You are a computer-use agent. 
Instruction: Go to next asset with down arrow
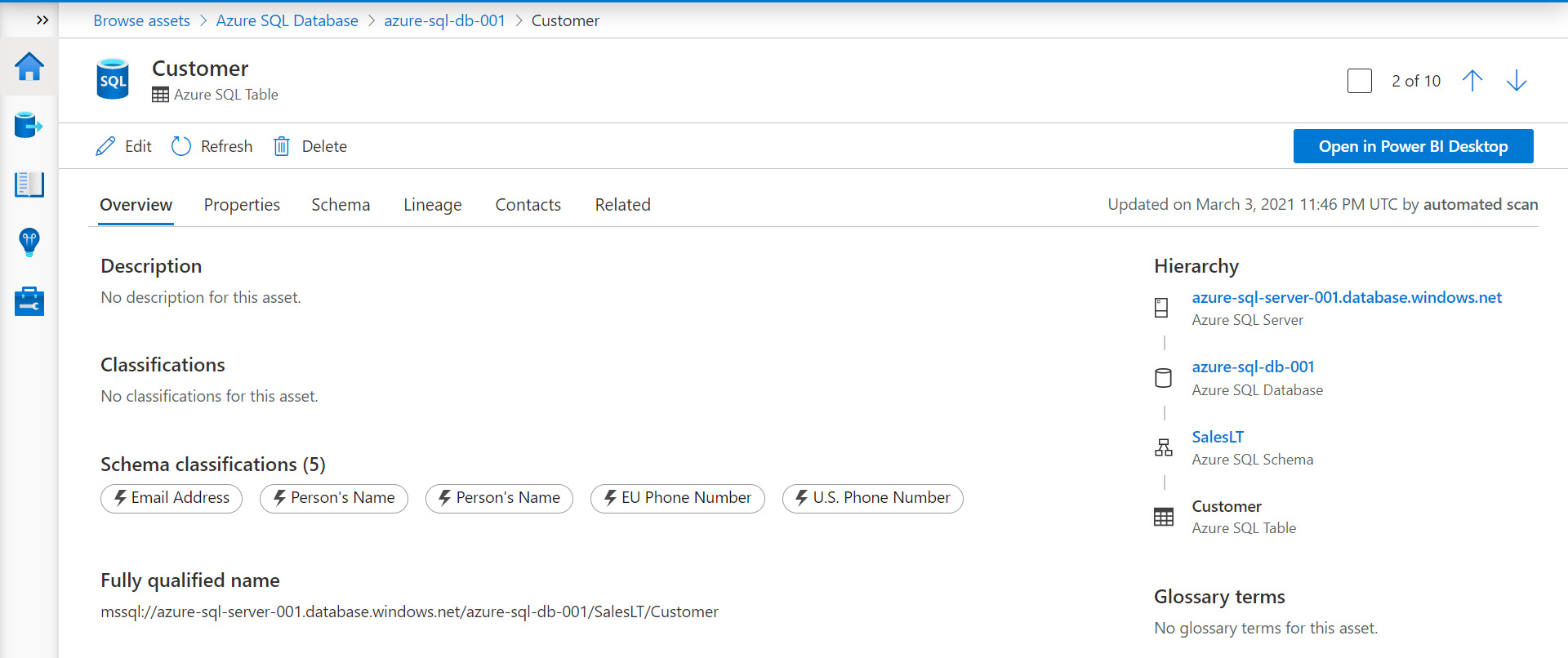pos(1516,81)
